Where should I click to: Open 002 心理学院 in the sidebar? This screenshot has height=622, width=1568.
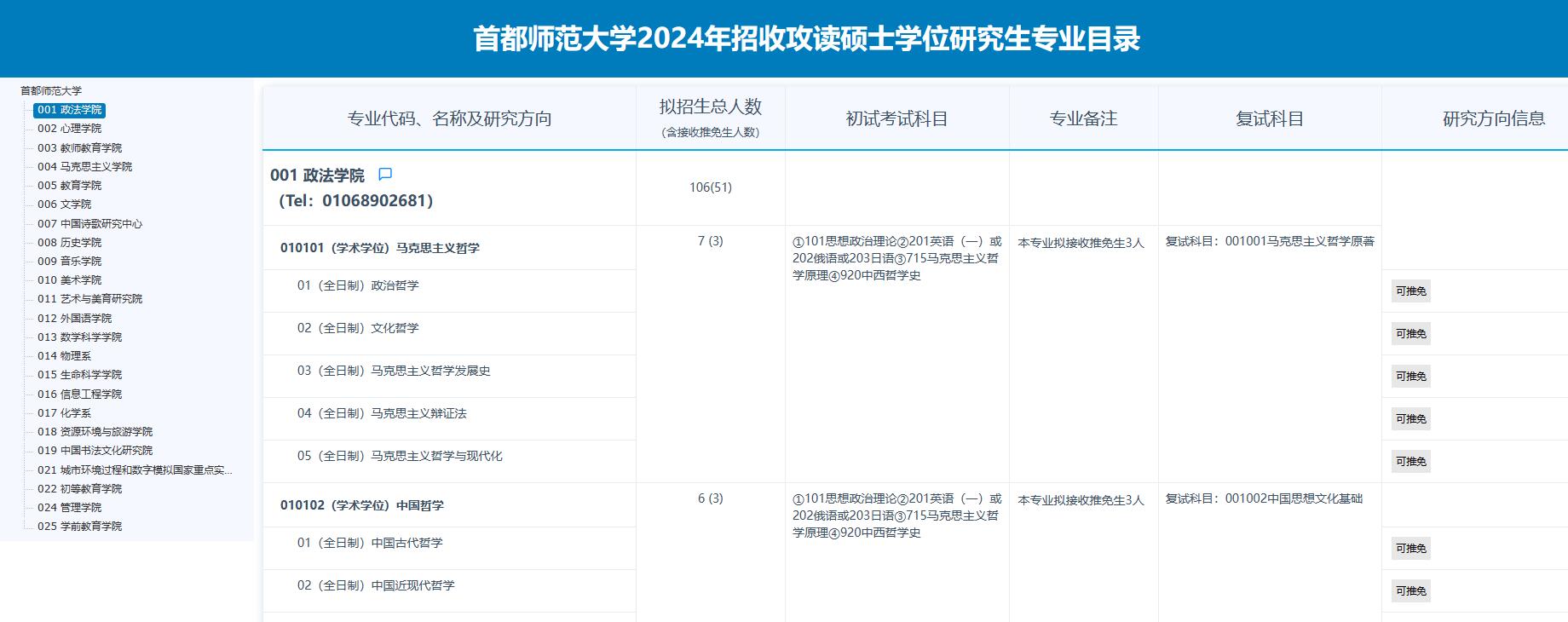tap(69, 129)
